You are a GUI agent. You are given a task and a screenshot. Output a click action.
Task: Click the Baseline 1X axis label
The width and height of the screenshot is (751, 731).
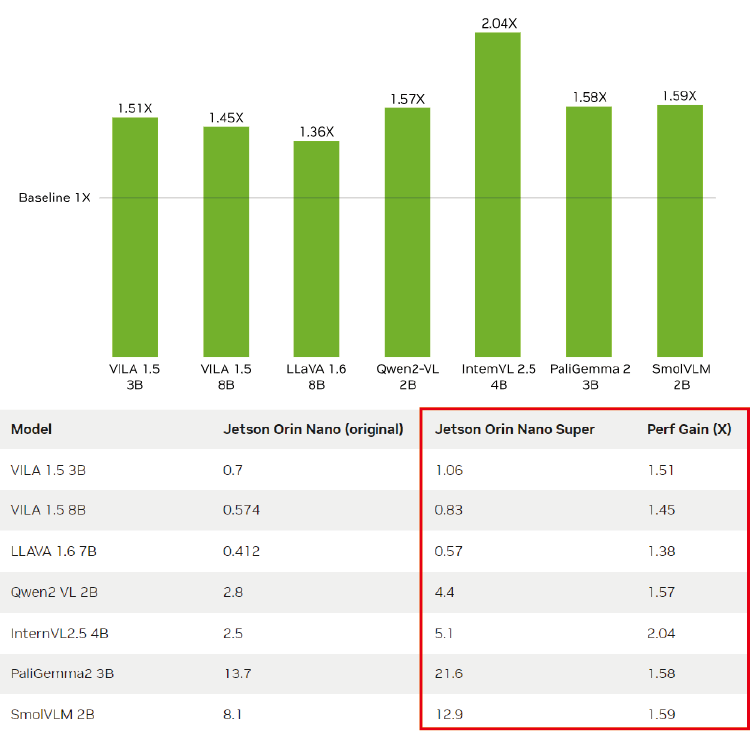(54, 198)
